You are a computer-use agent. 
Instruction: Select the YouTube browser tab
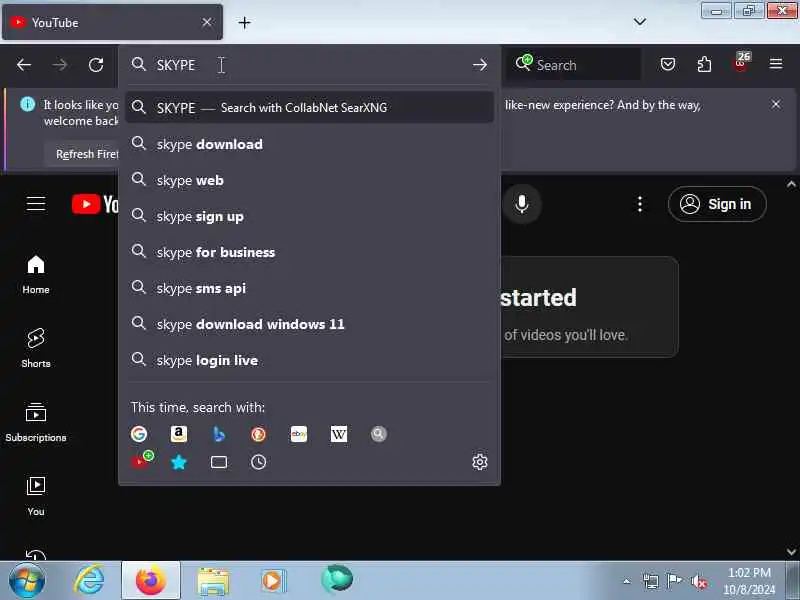(112, 22)
